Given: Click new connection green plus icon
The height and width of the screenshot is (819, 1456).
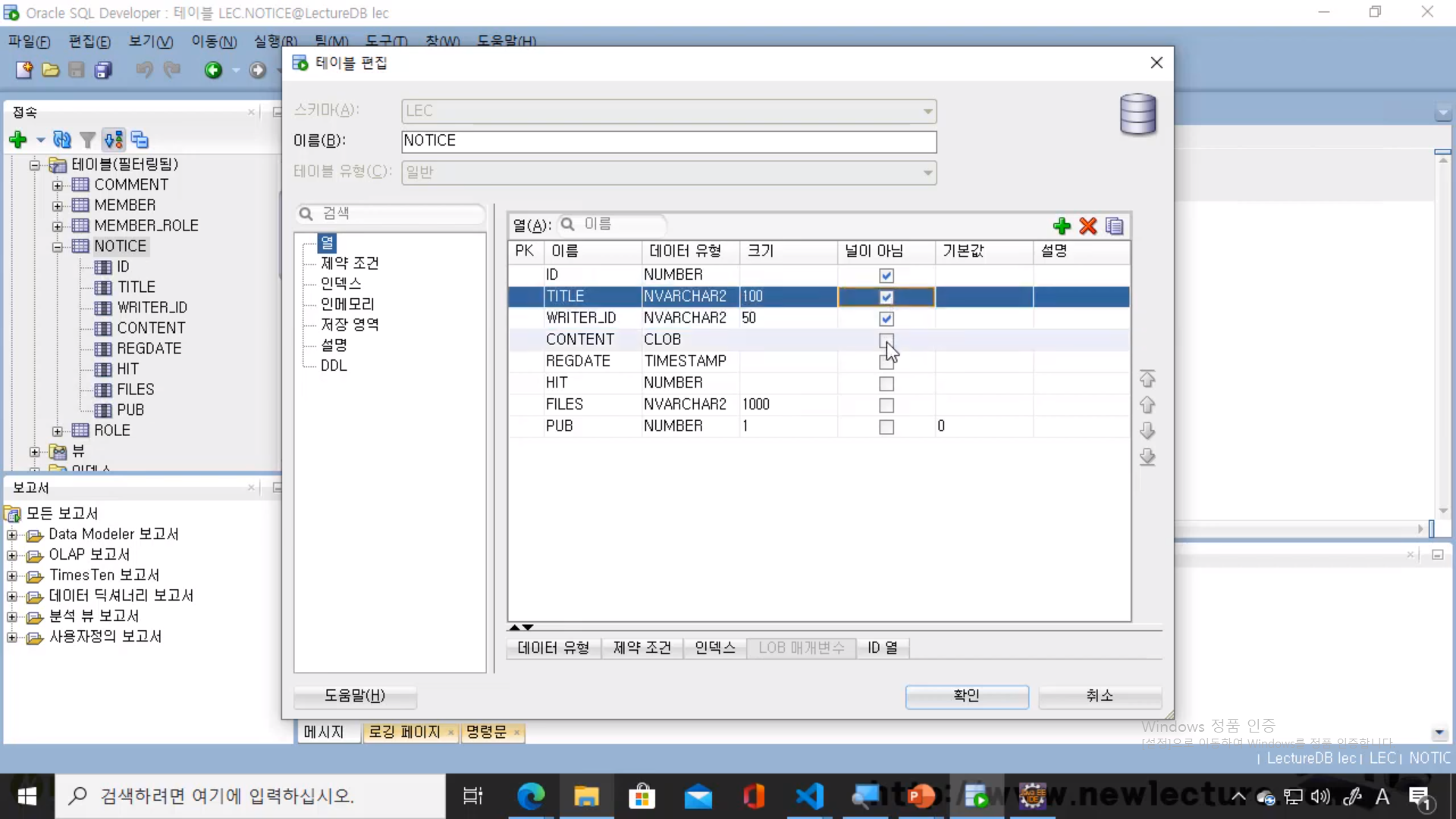Looking at the screenshot, I should (x=18, y=140).
